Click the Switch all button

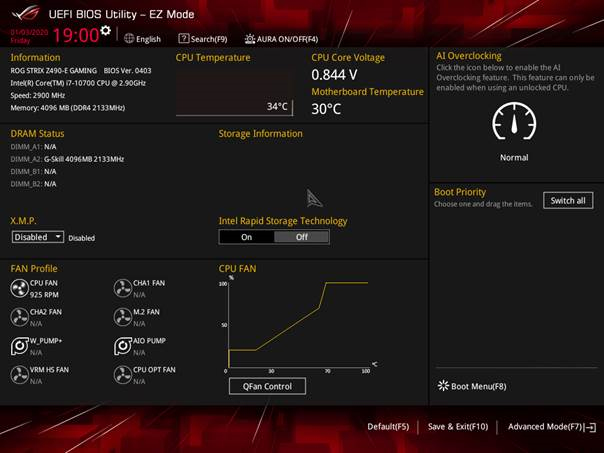coord(568,200)
